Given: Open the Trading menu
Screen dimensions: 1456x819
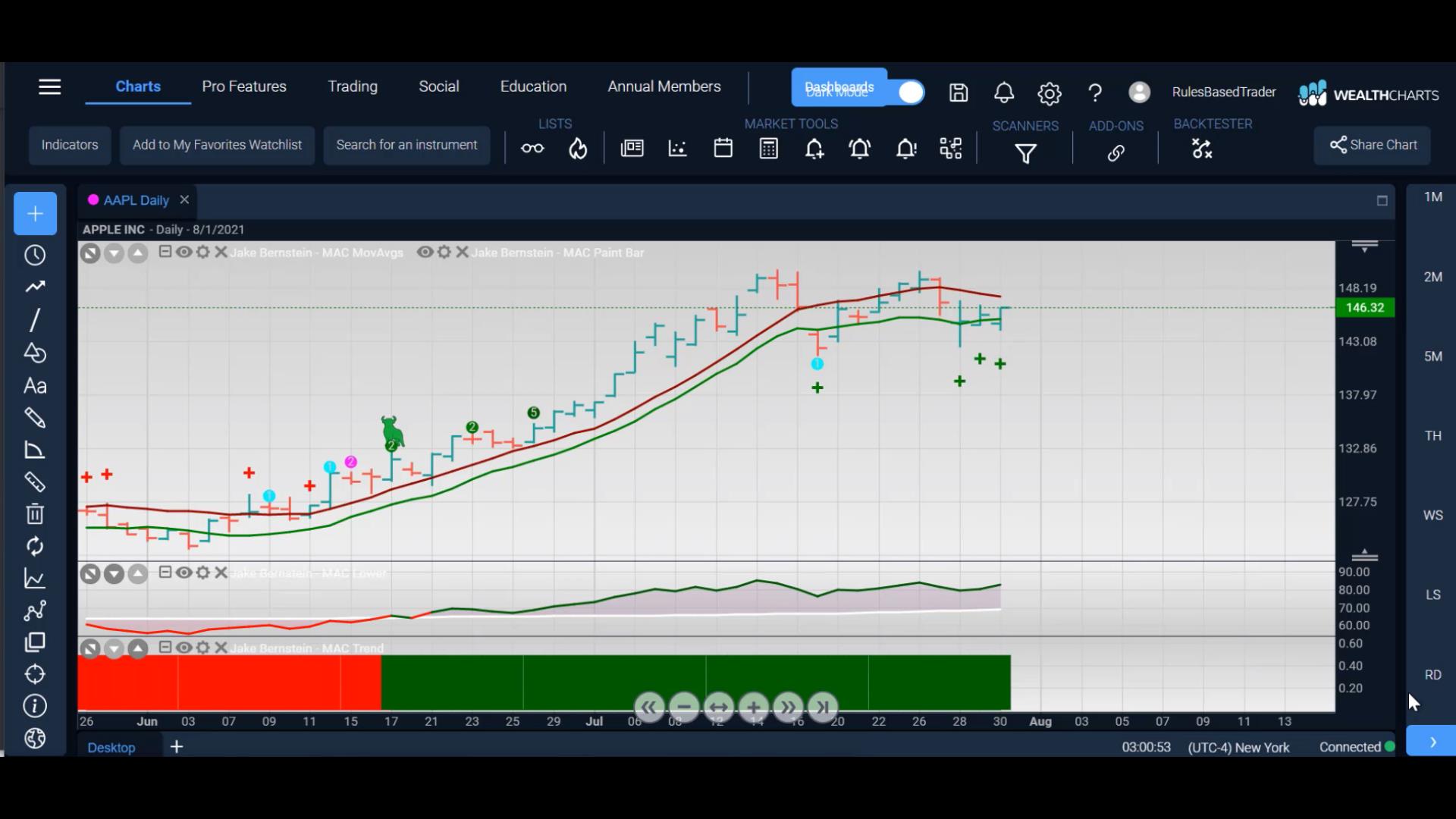Looking at the screenshot, I should 353,86.
